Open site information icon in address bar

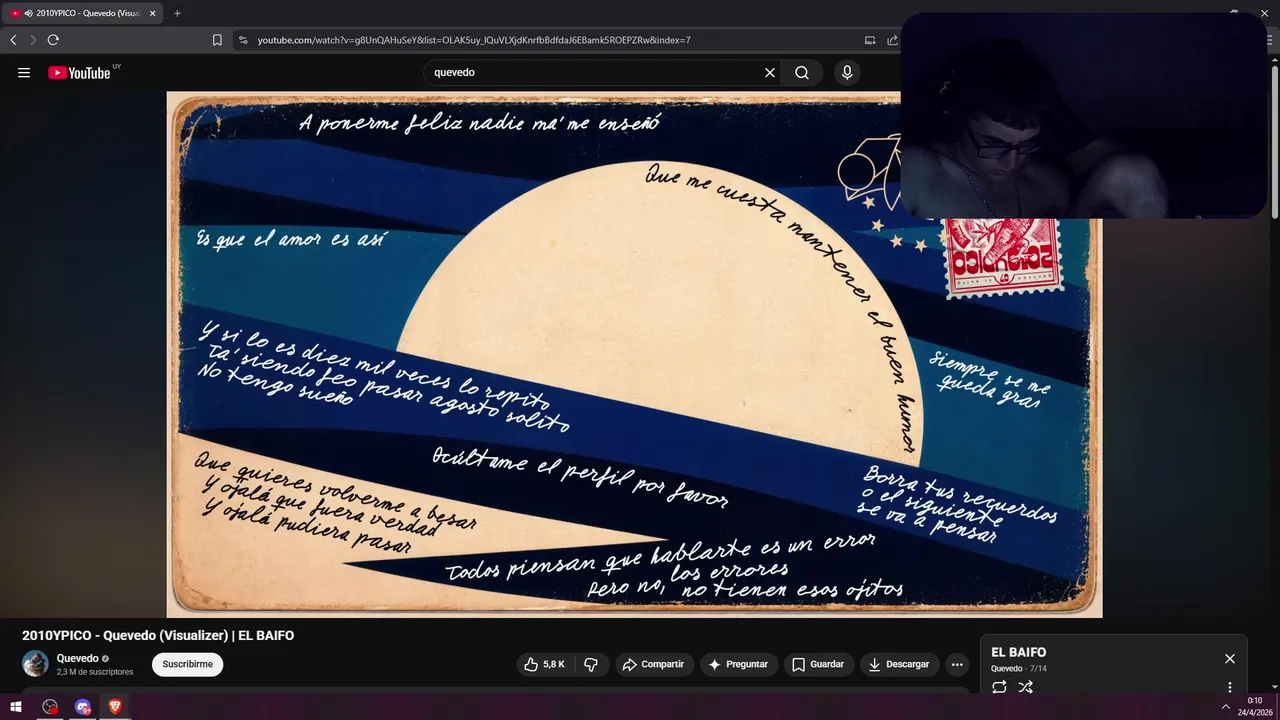point(242,40)
